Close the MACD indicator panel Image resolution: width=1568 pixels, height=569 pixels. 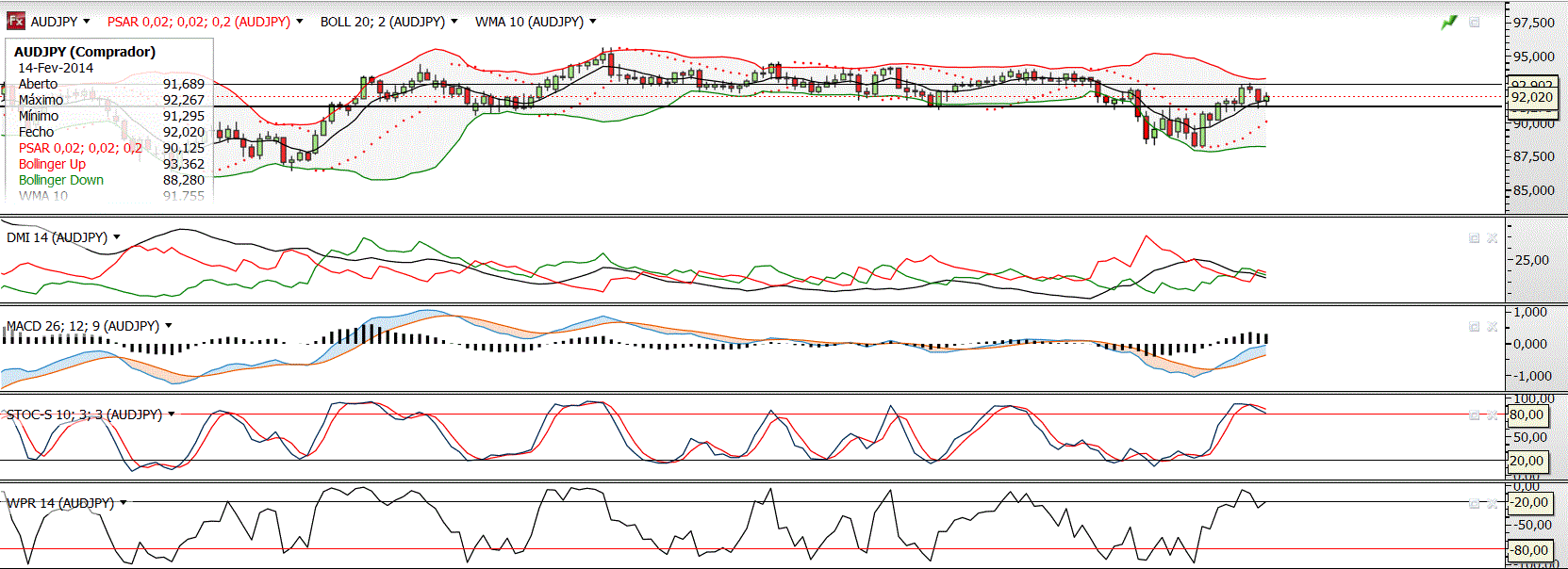(x=1493, y=327)
